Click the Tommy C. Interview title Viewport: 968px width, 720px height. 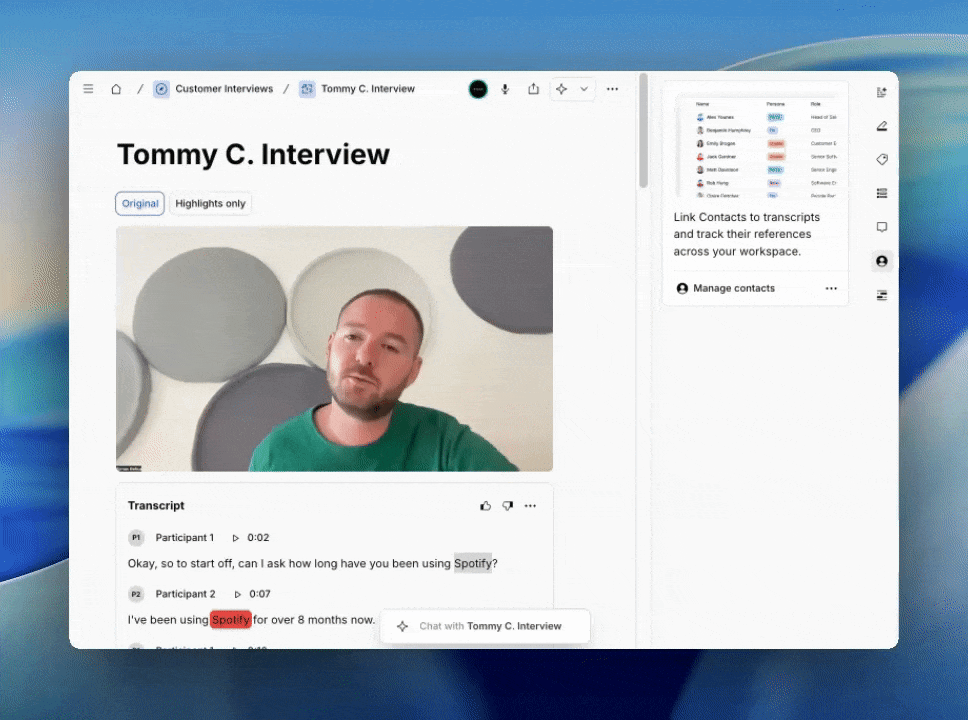click(254, 154)
